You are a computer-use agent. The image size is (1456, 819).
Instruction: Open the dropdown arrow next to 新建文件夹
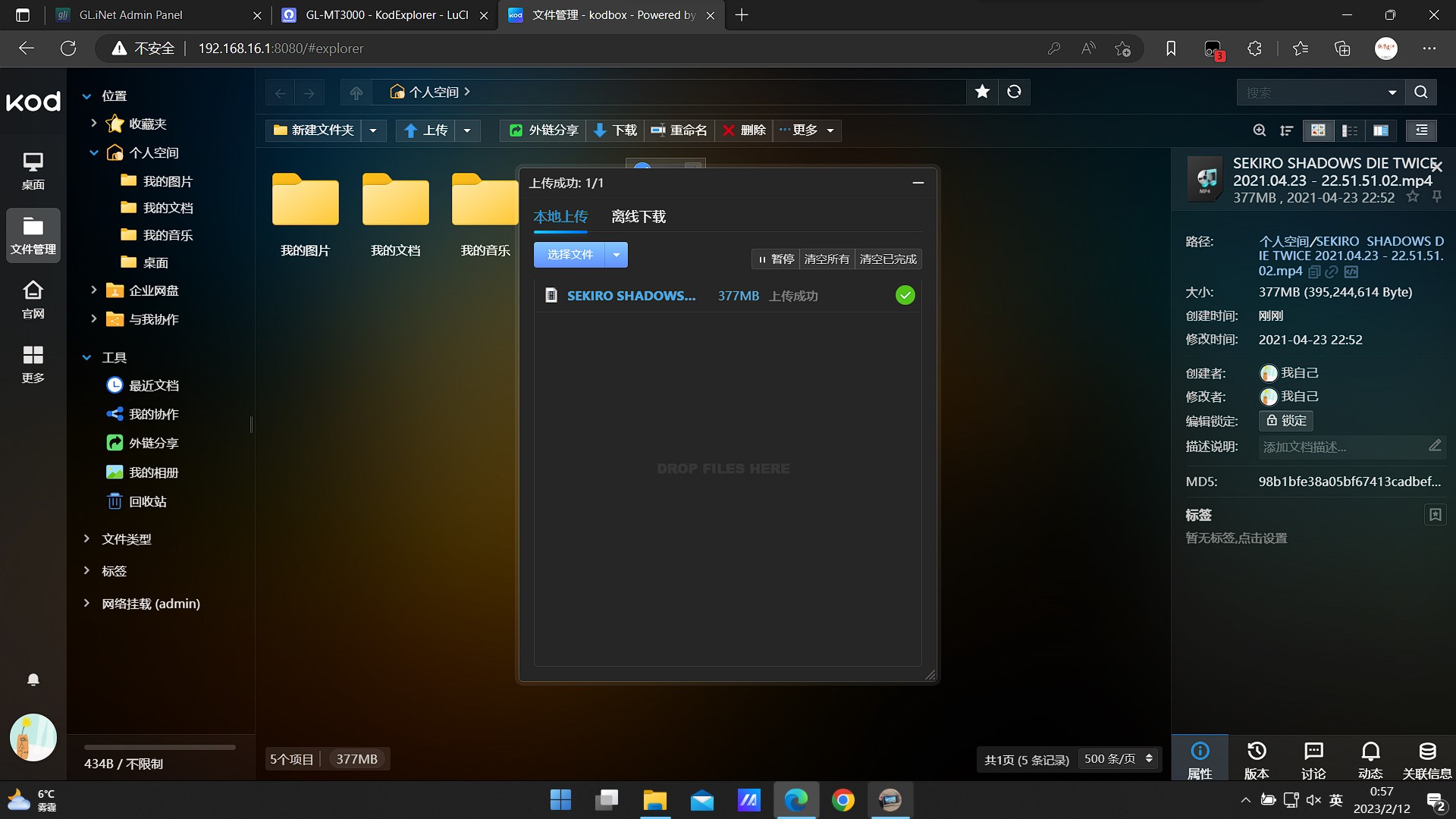pos(373,130)
